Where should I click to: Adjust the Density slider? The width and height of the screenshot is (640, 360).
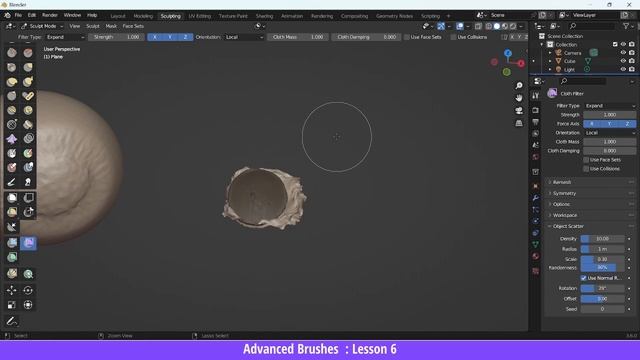(x=602, y=239)
